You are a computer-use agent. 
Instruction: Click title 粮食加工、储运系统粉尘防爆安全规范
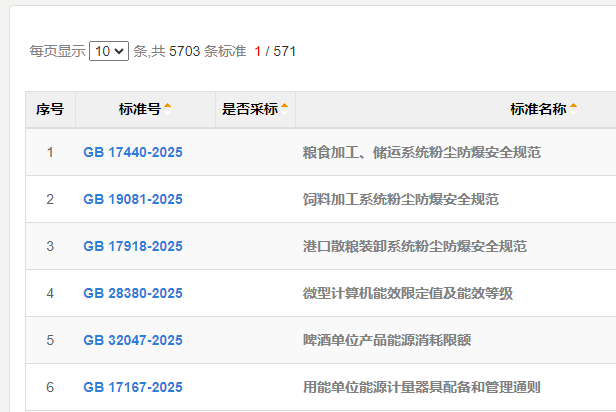point(421,153)
